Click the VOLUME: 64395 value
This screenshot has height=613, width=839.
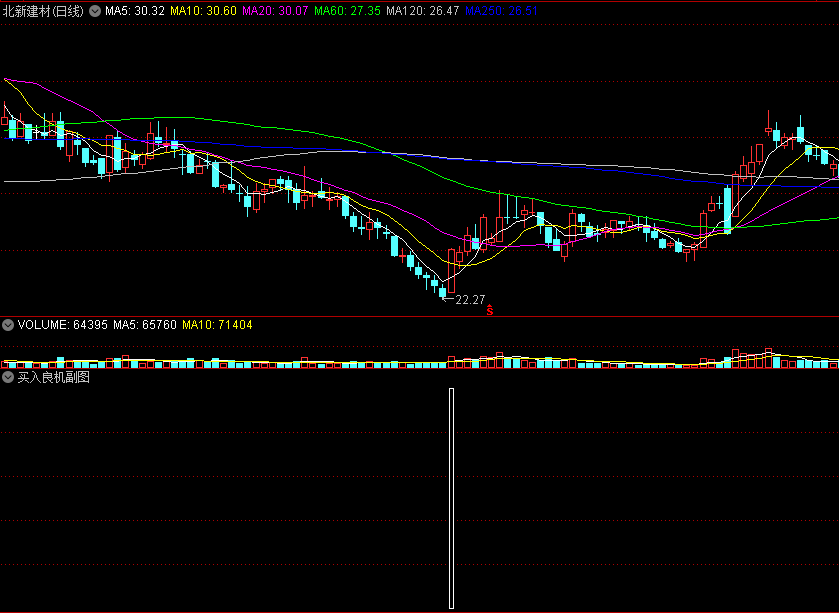63,325
